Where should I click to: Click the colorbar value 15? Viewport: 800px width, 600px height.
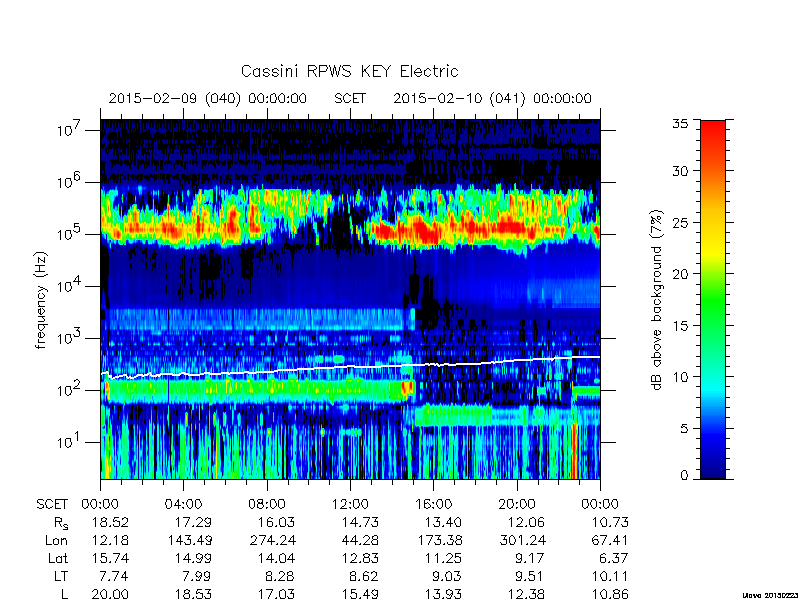(680, 326)
